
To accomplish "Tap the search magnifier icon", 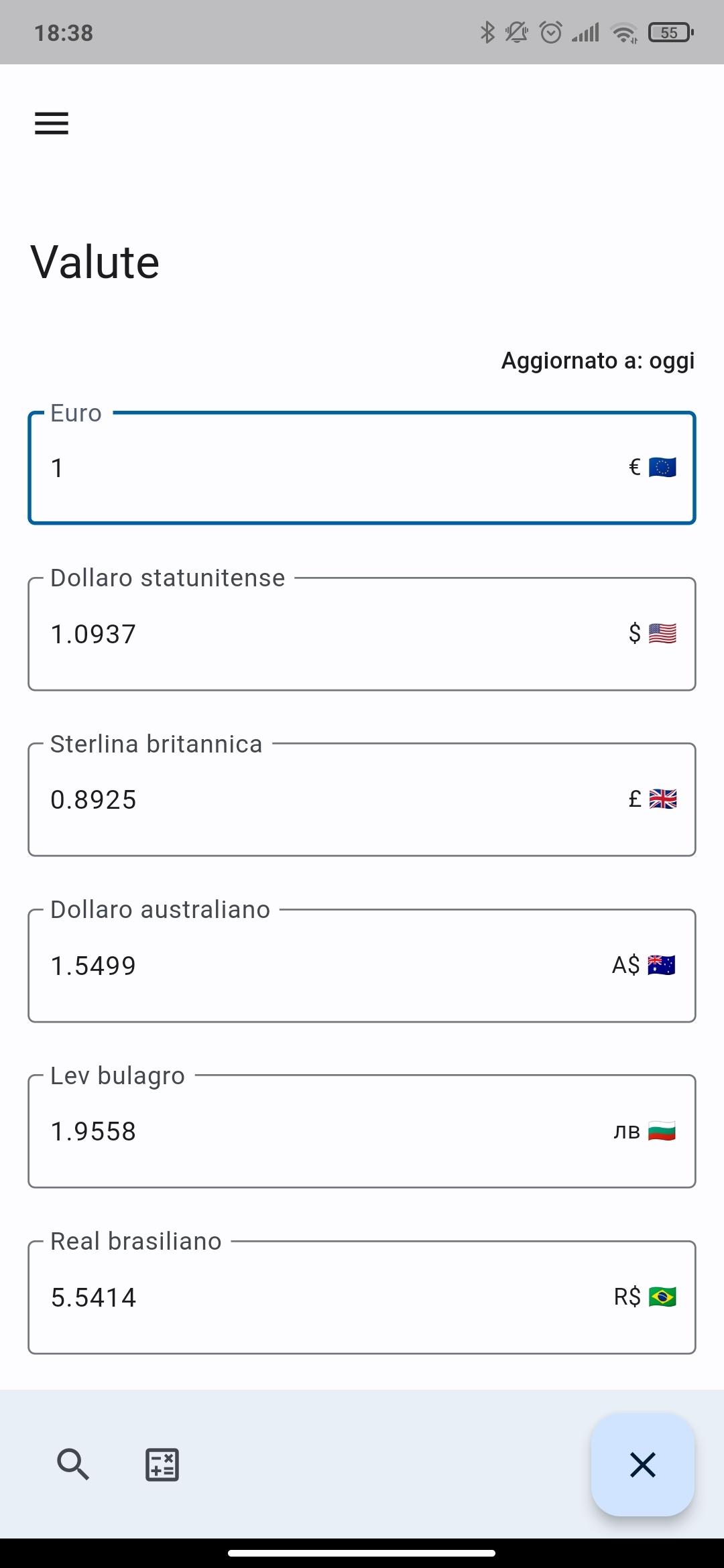I will coord(72,1464).
